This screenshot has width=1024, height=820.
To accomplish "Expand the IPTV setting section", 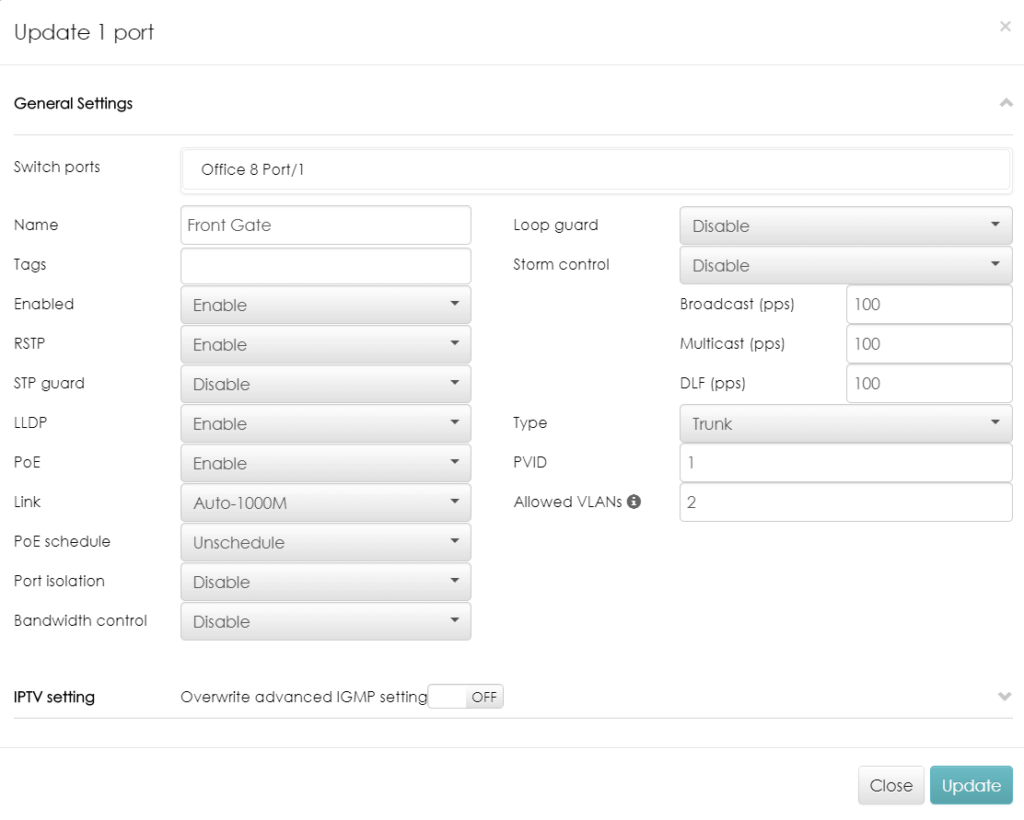I will [1005, 697].
